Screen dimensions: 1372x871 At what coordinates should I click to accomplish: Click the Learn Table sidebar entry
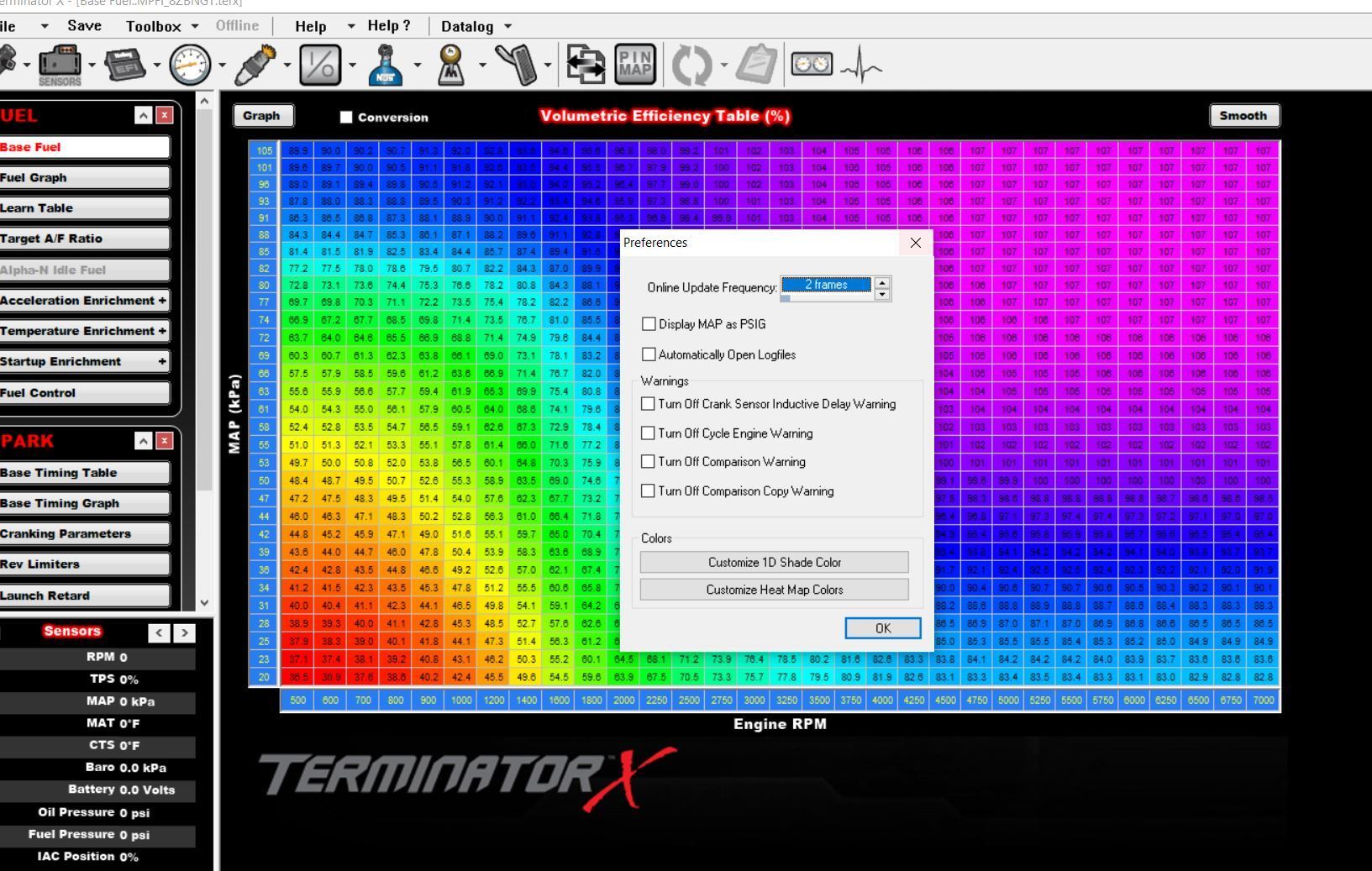[x=87, y=207]
